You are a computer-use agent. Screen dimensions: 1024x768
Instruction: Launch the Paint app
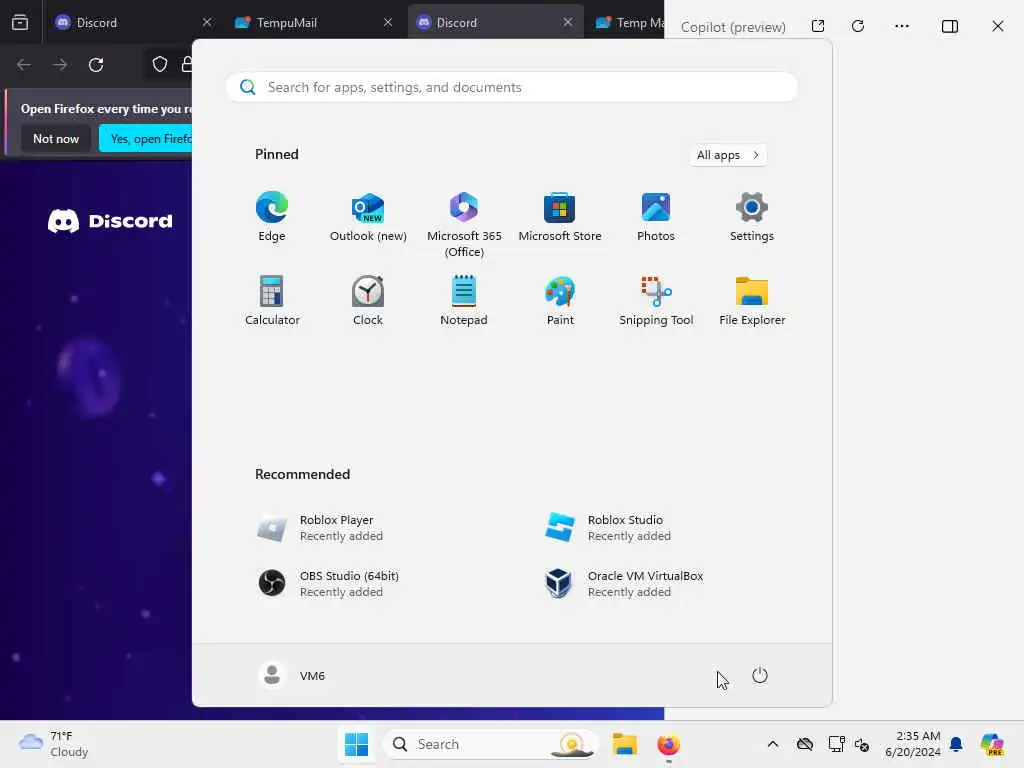(560, 300)
